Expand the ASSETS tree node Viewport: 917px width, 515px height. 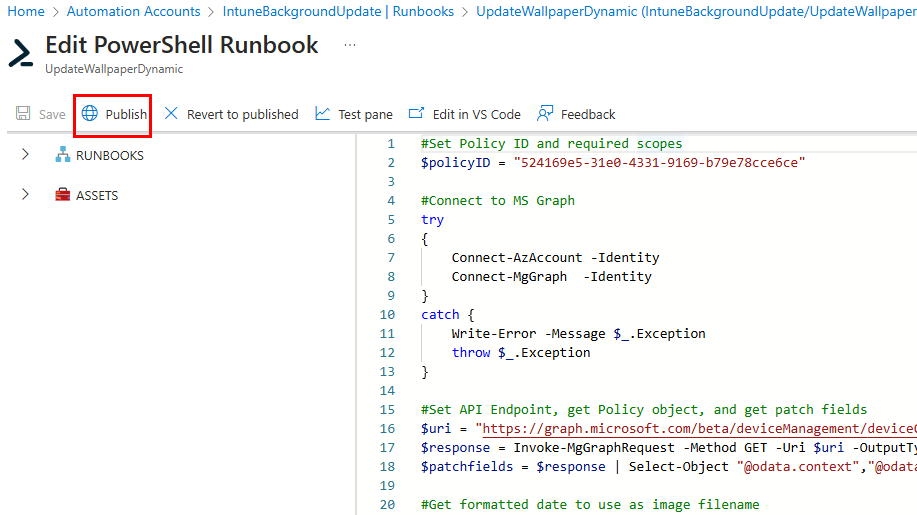coord(25,195)
